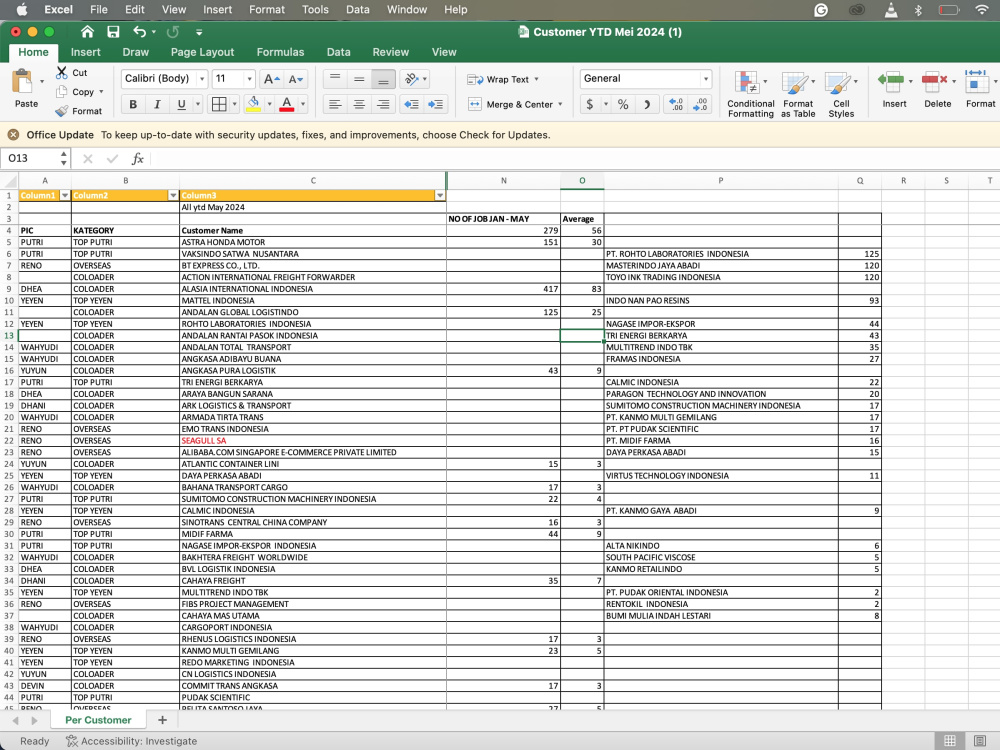Align text left

click(x=335, y=104)
